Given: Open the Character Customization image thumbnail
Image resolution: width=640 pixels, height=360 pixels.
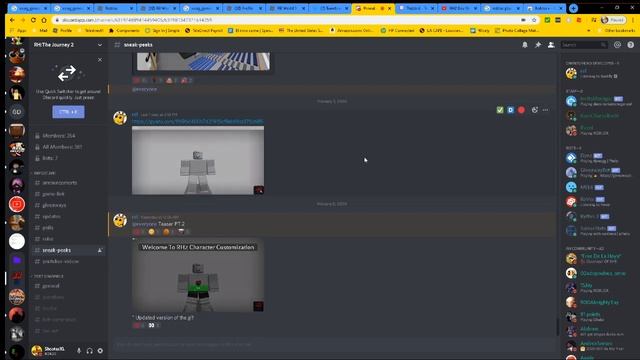Looking at the screenshot, I should (x=198, y=276).
